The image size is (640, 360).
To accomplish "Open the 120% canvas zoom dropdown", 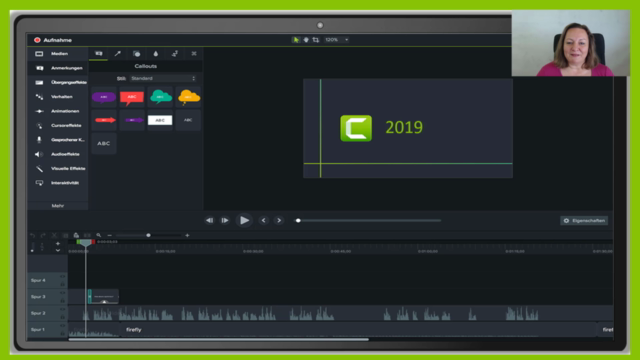I will [336, 40].
